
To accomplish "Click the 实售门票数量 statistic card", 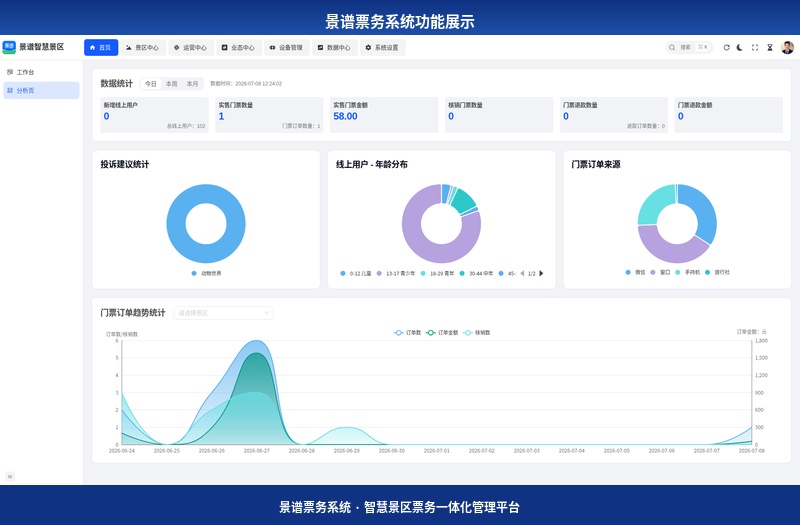I will point(269,115).
